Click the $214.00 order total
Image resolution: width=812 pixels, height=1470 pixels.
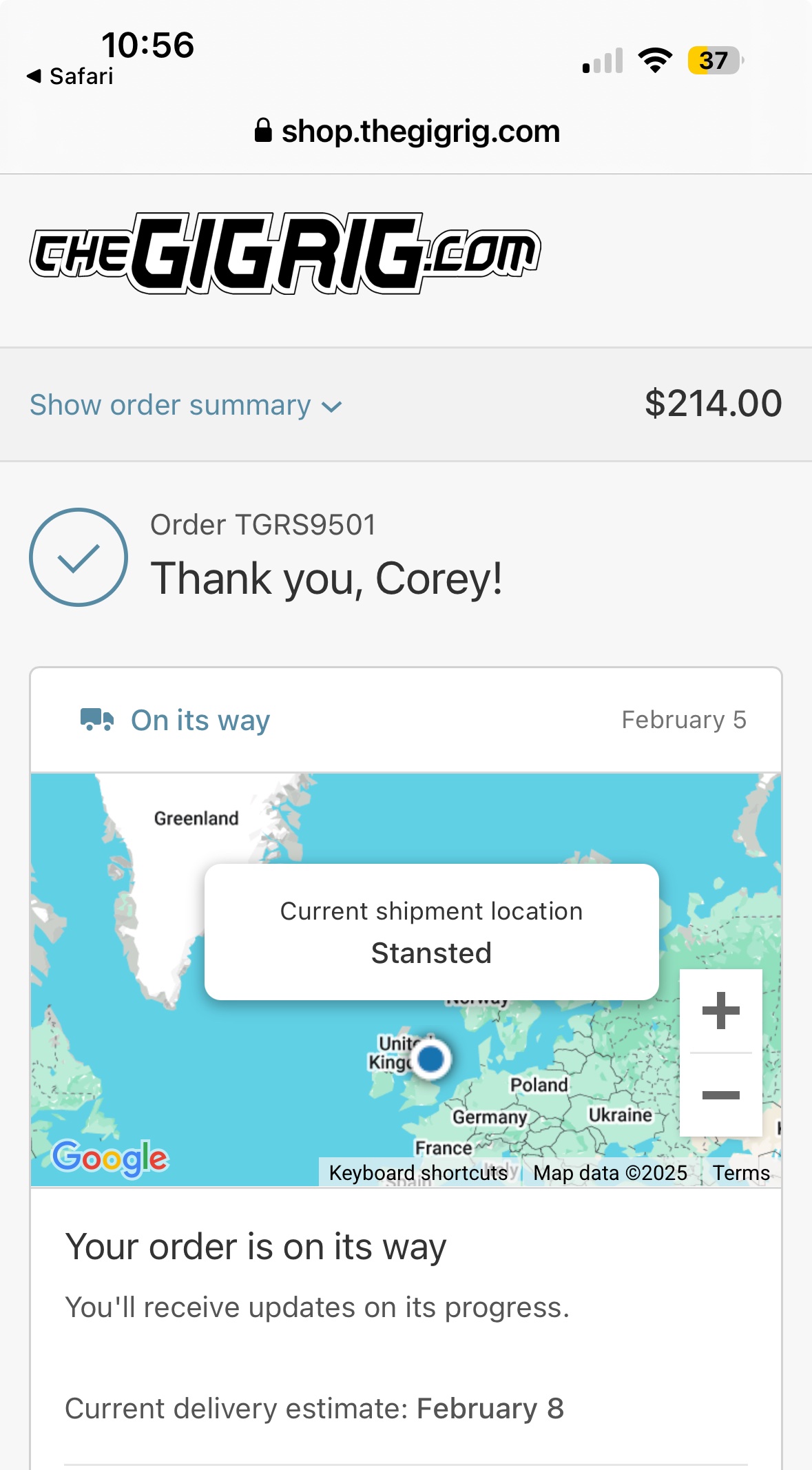pos(713,404)
